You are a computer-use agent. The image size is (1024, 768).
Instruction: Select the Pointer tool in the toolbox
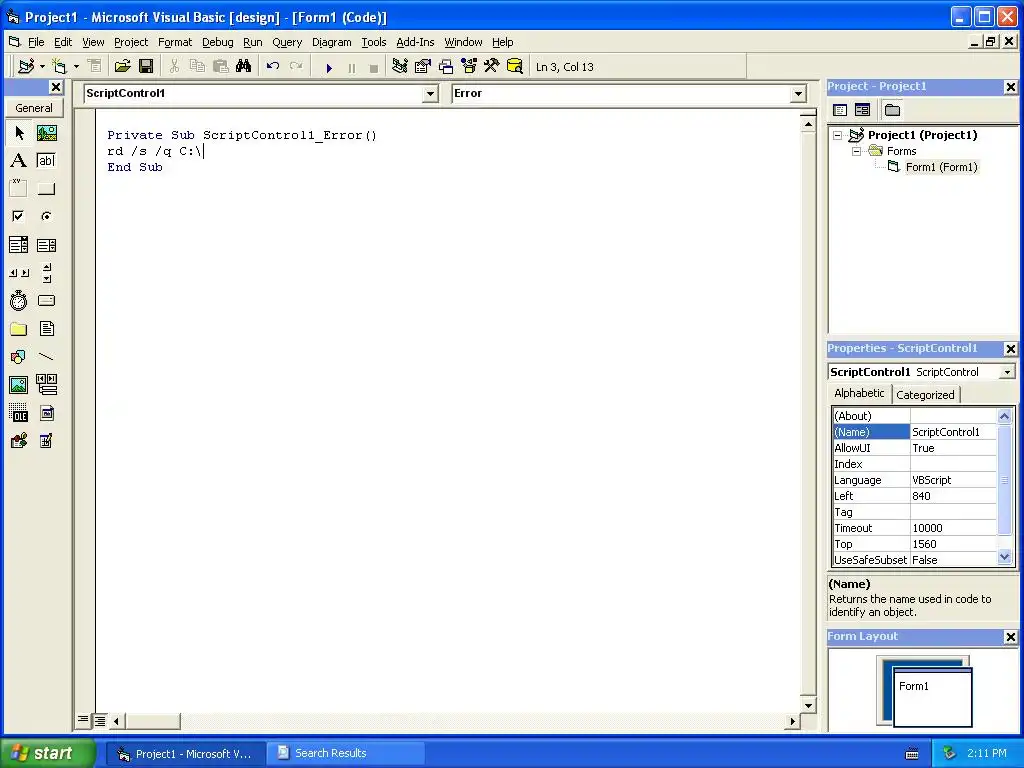point(19,133)
